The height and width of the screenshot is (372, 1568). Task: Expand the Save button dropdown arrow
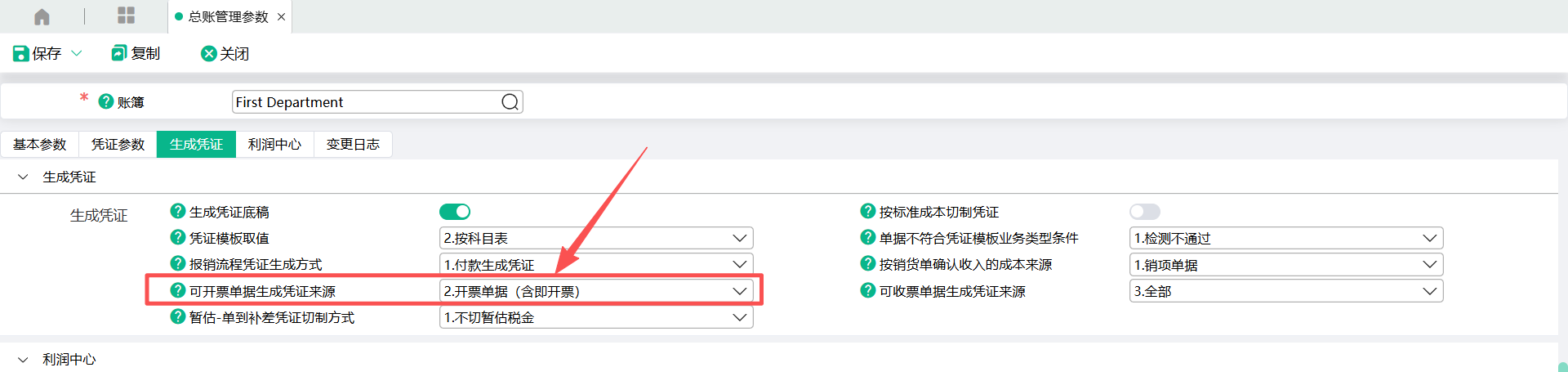(x=77, y=53)
